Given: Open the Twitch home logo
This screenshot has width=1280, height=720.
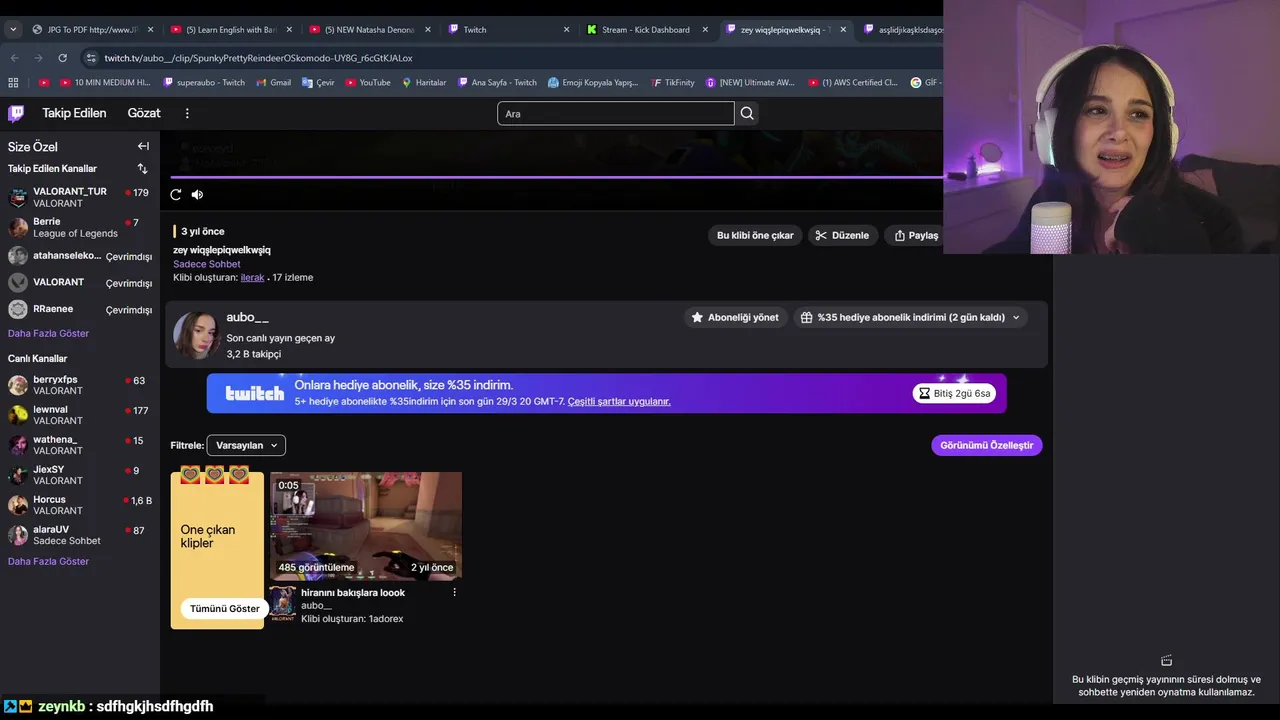Looking at the screenshot, I should 16,113.
